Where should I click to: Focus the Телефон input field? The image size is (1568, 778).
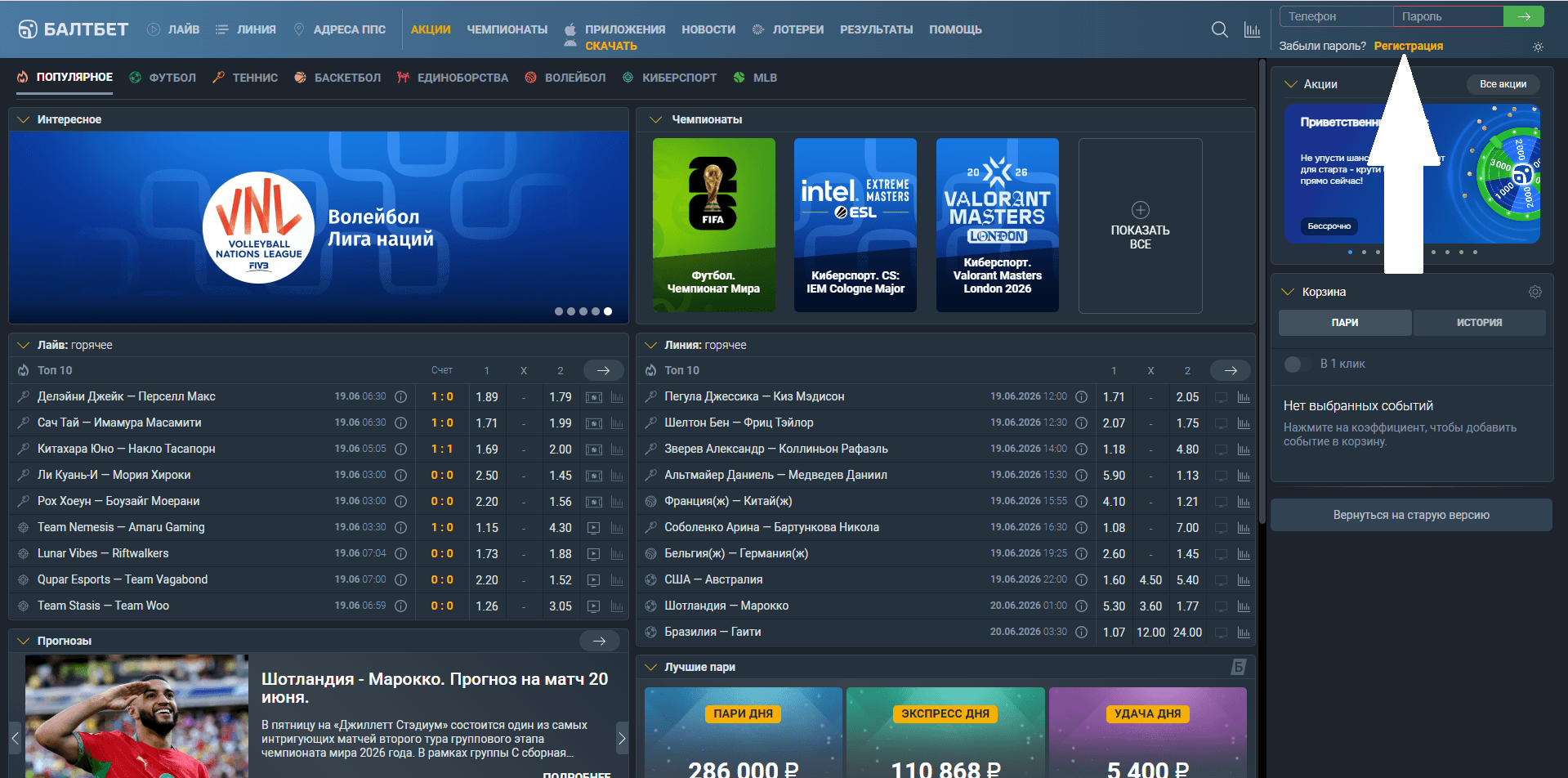click(x=1336, y=16)
